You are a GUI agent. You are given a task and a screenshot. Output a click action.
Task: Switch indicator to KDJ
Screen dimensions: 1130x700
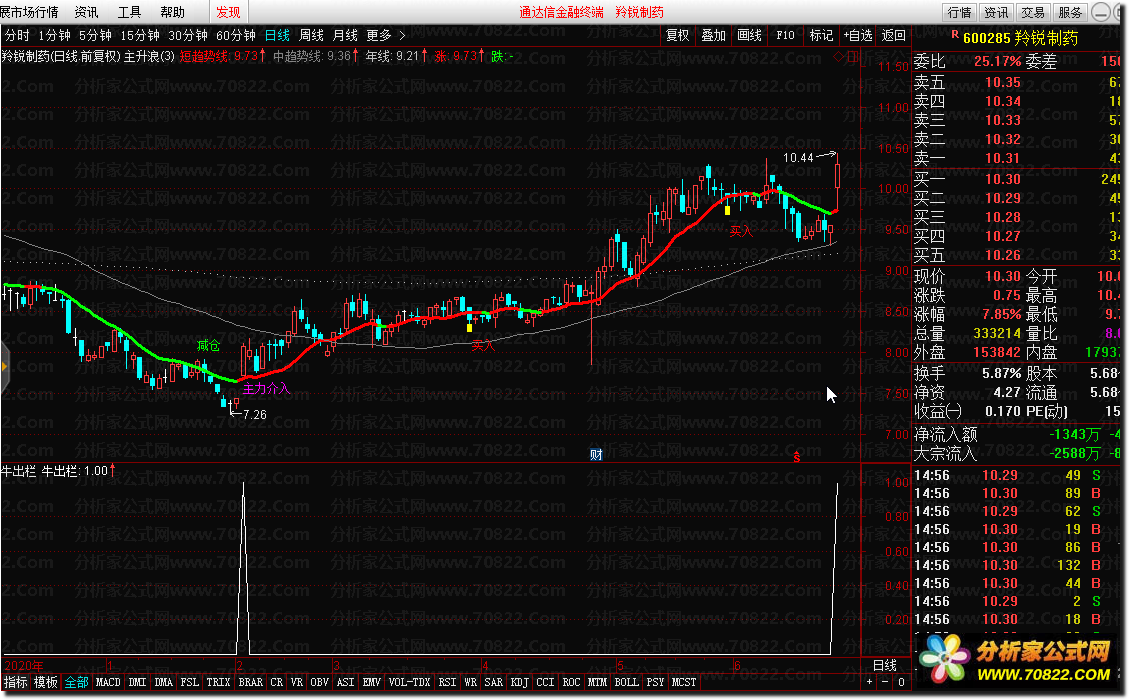point(520,682)
